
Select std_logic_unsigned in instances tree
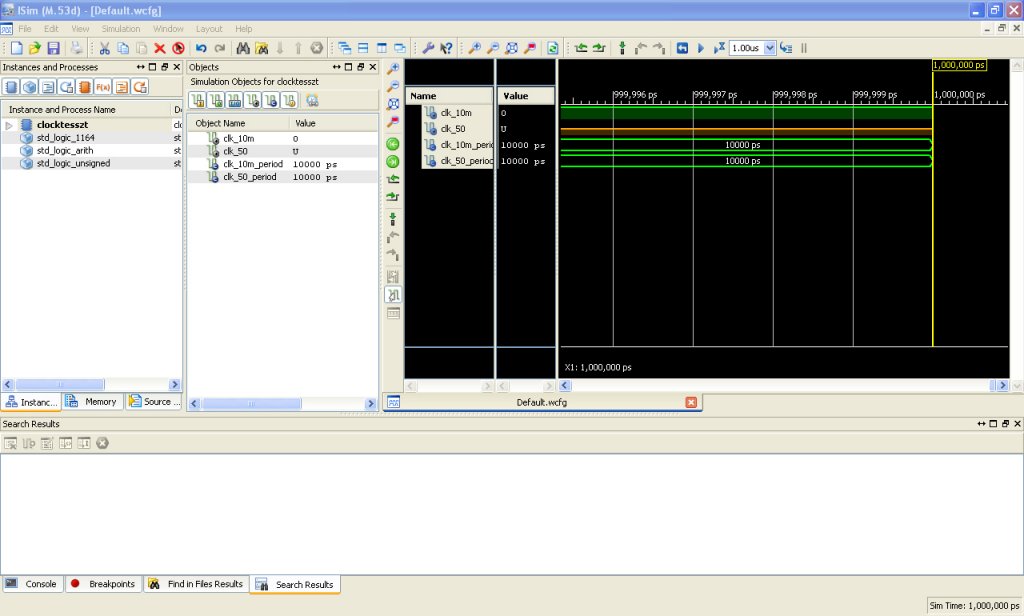pos(73,163)
